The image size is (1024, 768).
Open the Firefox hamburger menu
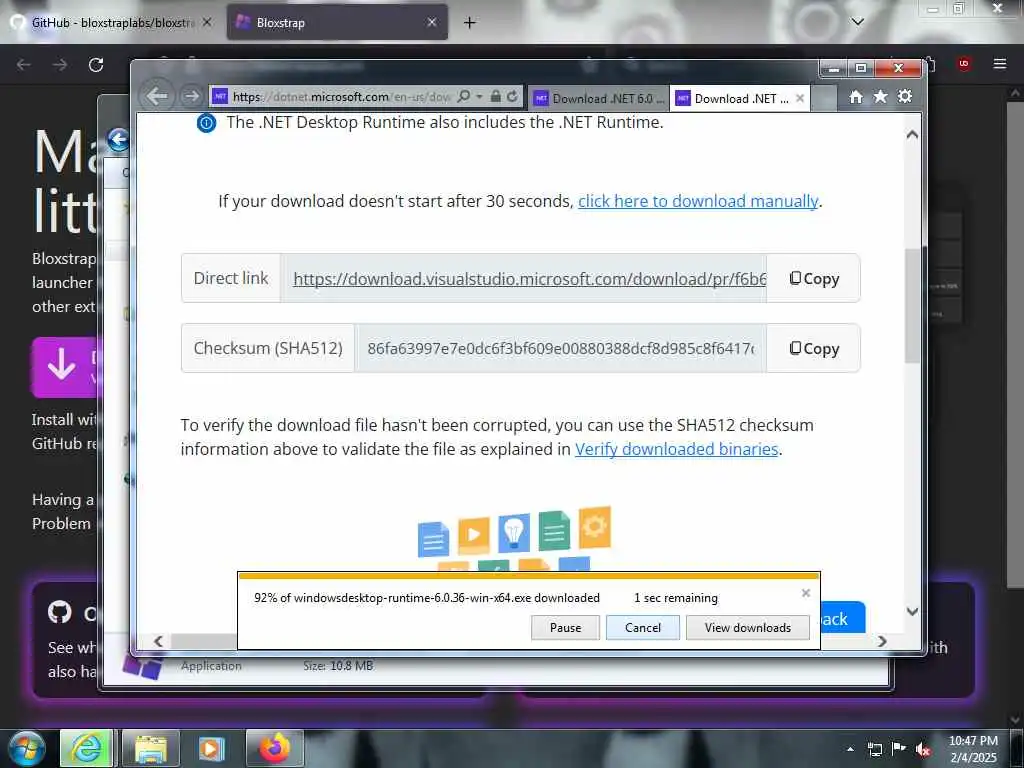pos(1000,64)
